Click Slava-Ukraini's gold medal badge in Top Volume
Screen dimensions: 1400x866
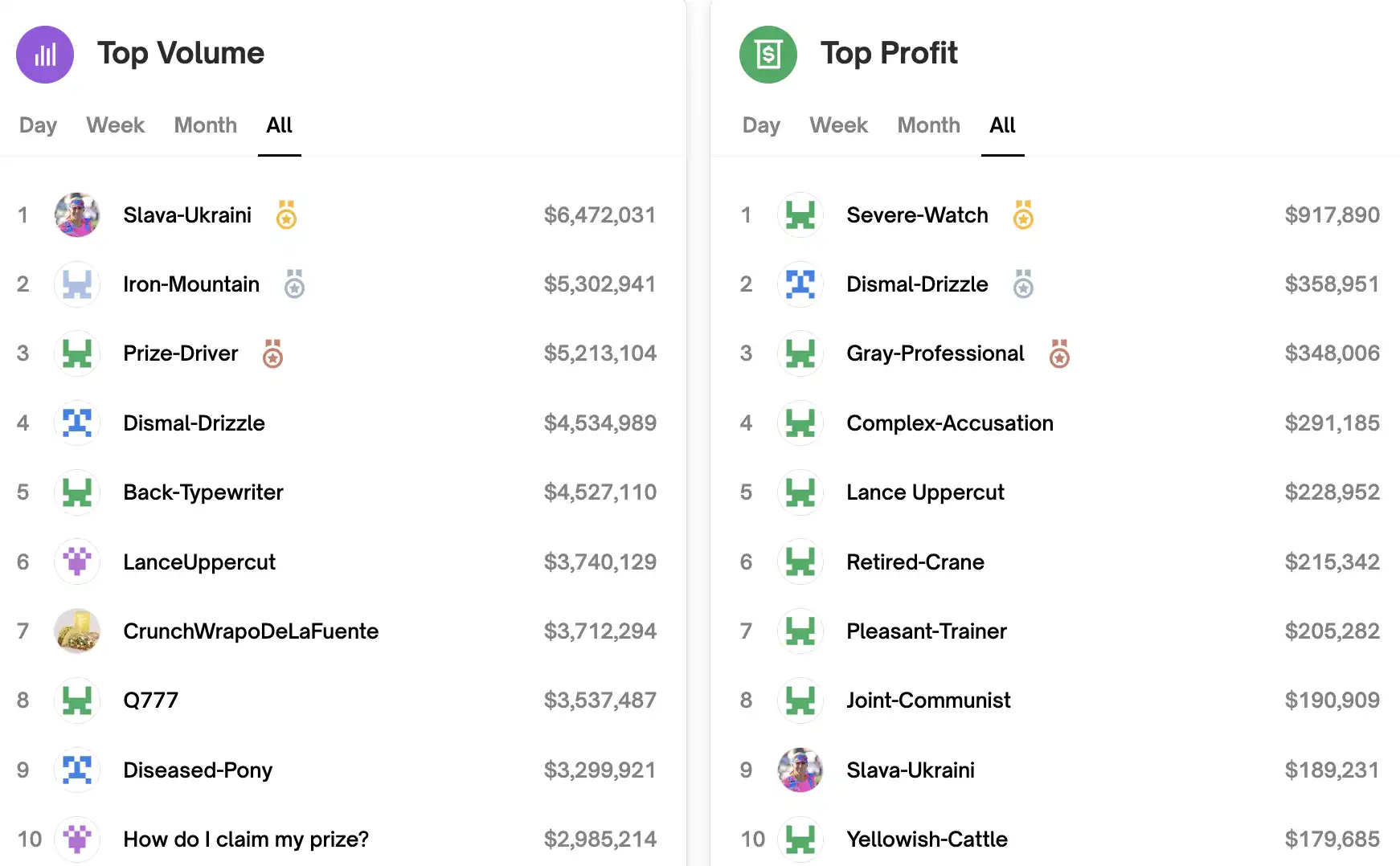286,215
